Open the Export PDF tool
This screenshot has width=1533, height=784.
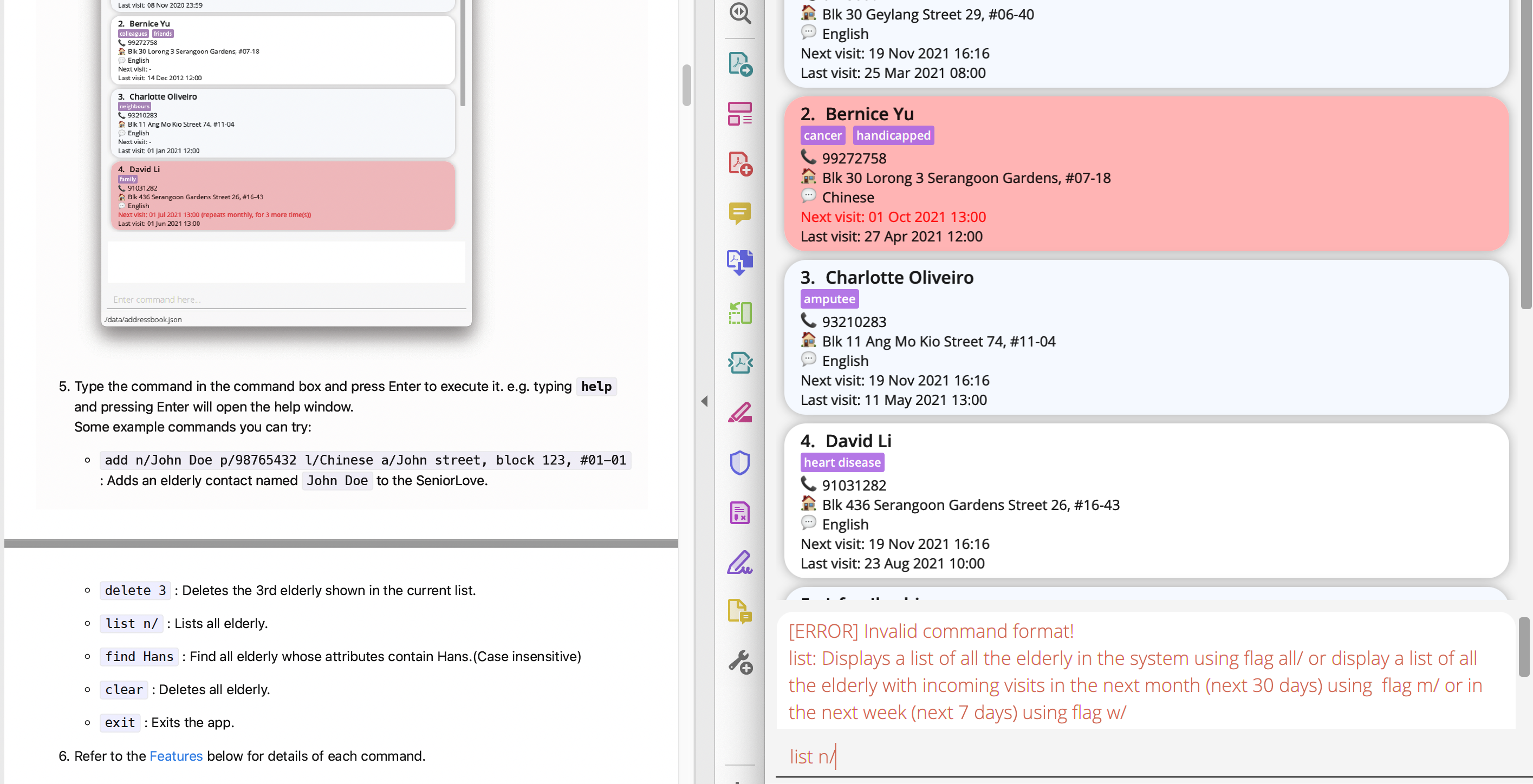[x=740, y=64]
